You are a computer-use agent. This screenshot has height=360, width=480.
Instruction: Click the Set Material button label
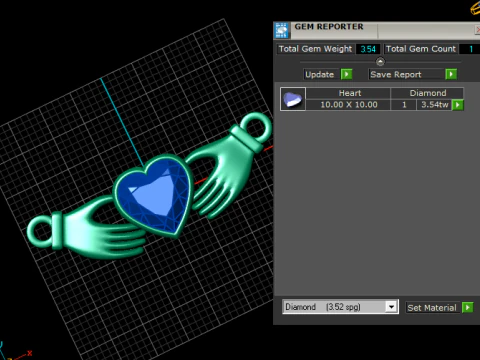point(432,308)
